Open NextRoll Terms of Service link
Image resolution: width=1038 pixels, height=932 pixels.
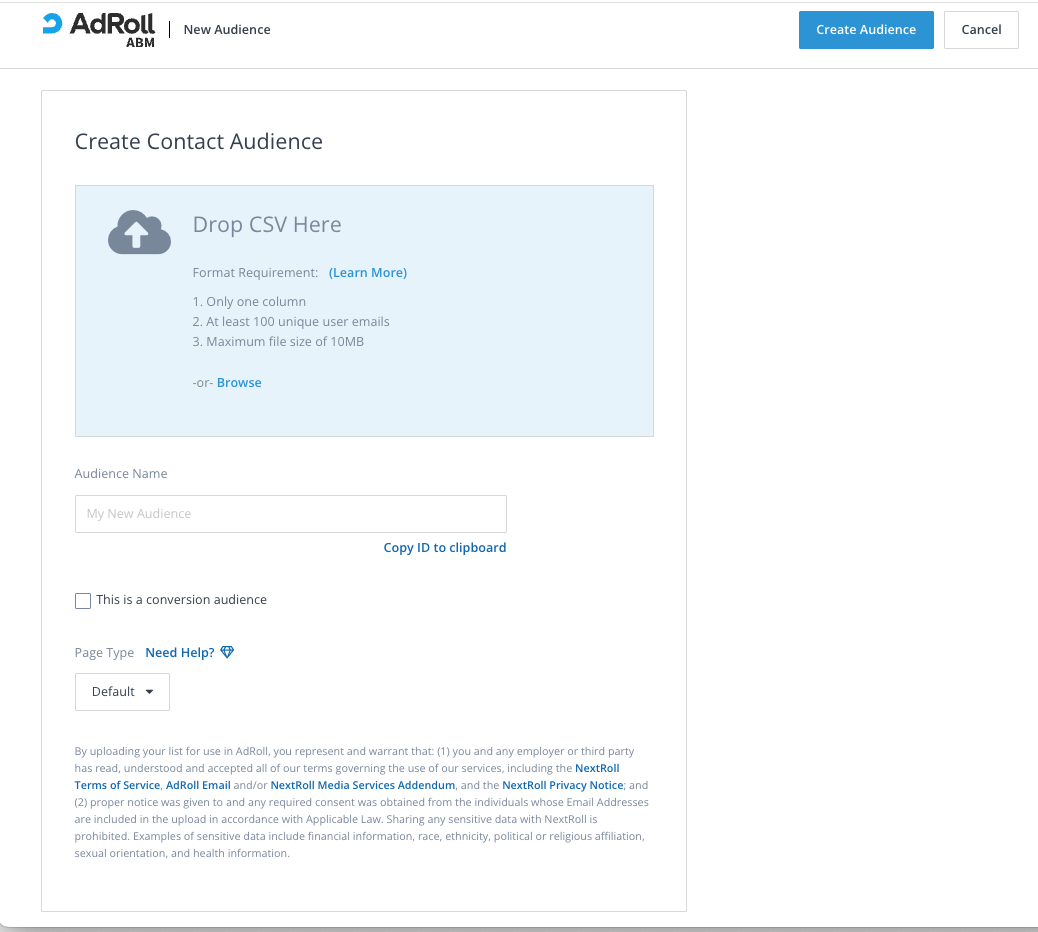(117, 785)
